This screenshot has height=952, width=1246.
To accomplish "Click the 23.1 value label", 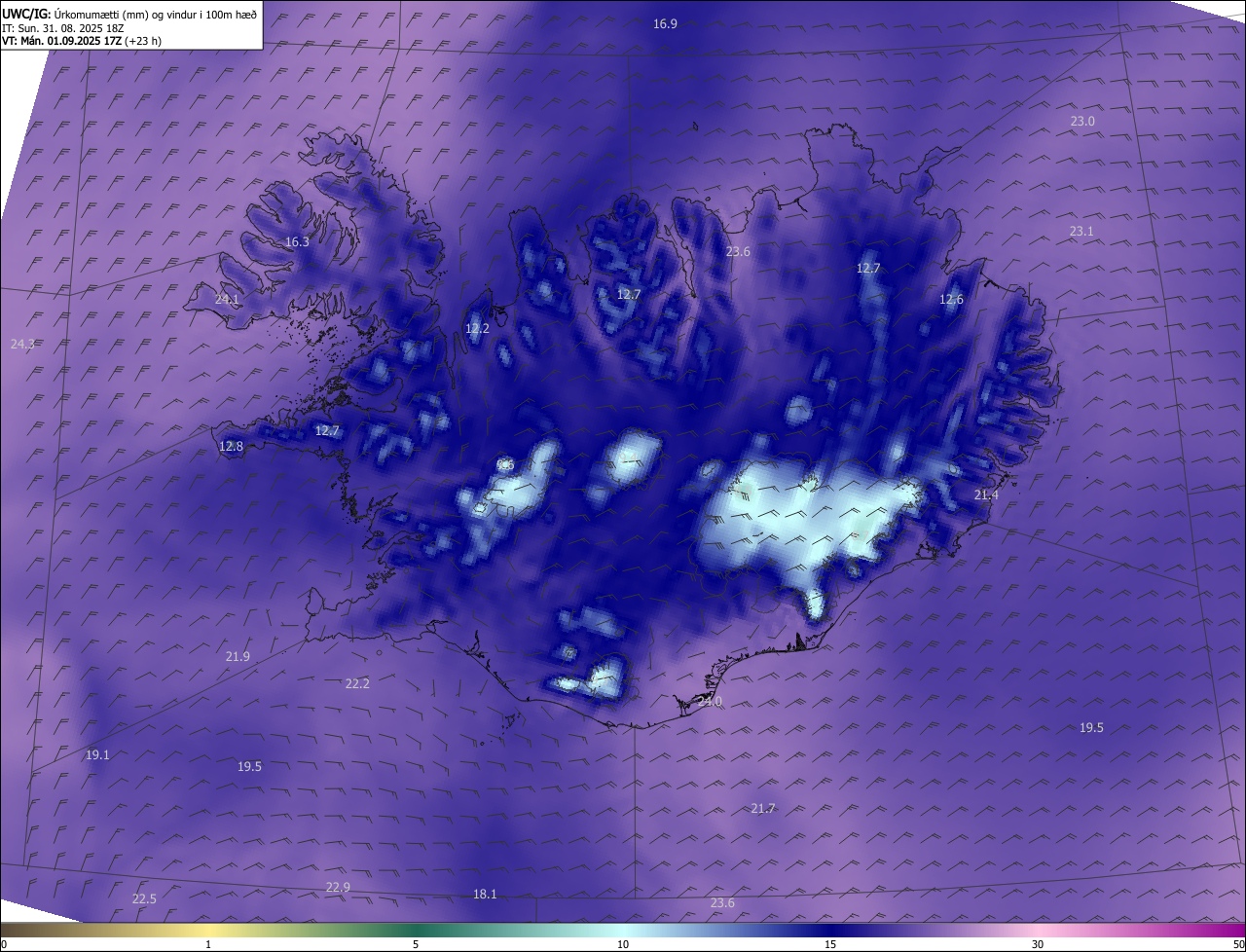I will coord(1081,231).
